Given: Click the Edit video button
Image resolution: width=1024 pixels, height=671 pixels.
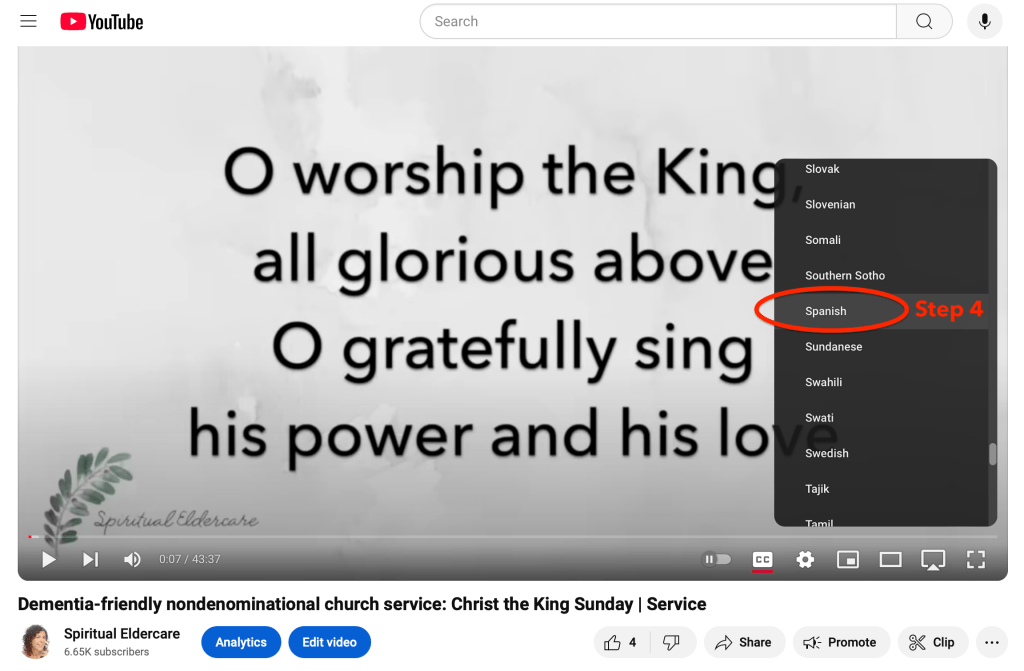Looking at the screenshot, I should point(329,642).
